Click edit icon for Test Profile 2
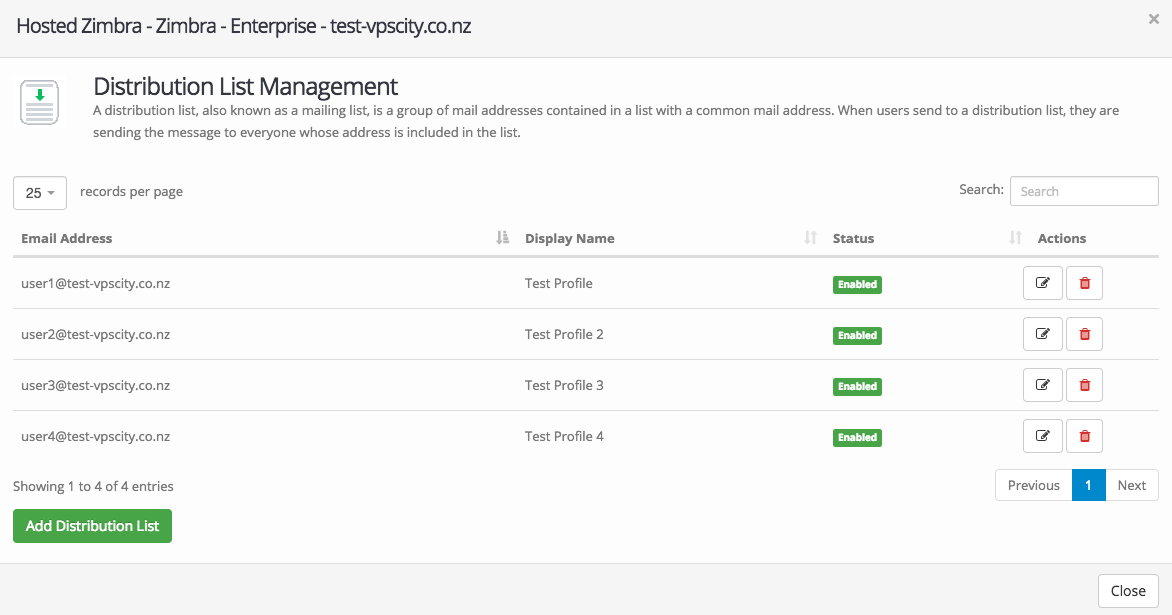Screen dimensions: 1172x615 pos(1042,335)
